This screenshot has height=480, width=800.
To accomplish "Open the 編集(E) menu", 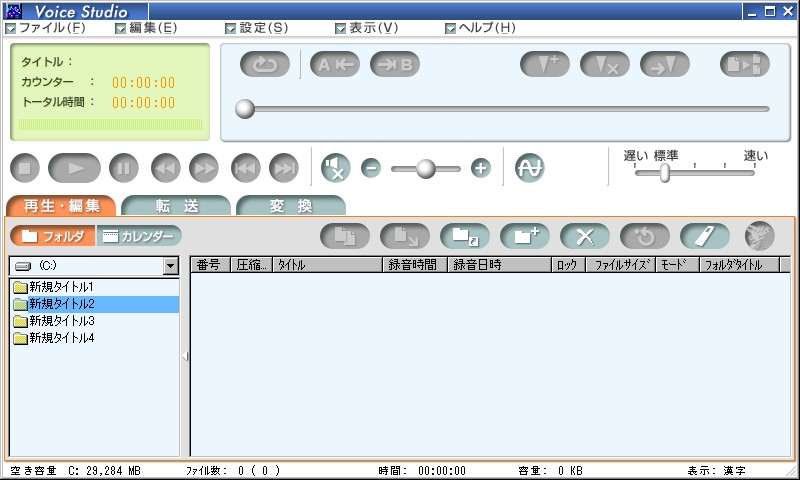I will point(146,28).
